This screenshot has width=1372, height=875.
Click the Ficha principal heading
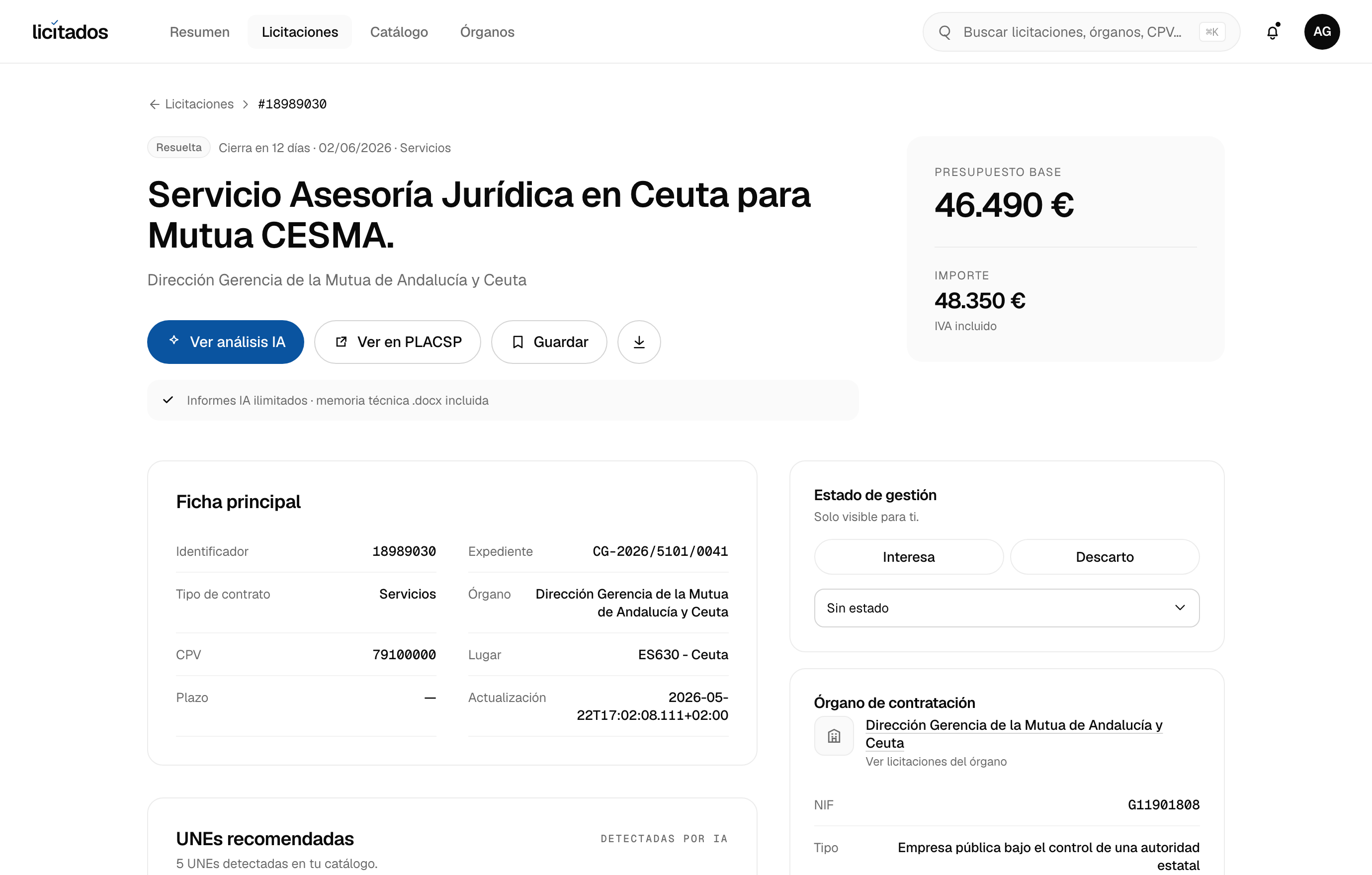238,502
